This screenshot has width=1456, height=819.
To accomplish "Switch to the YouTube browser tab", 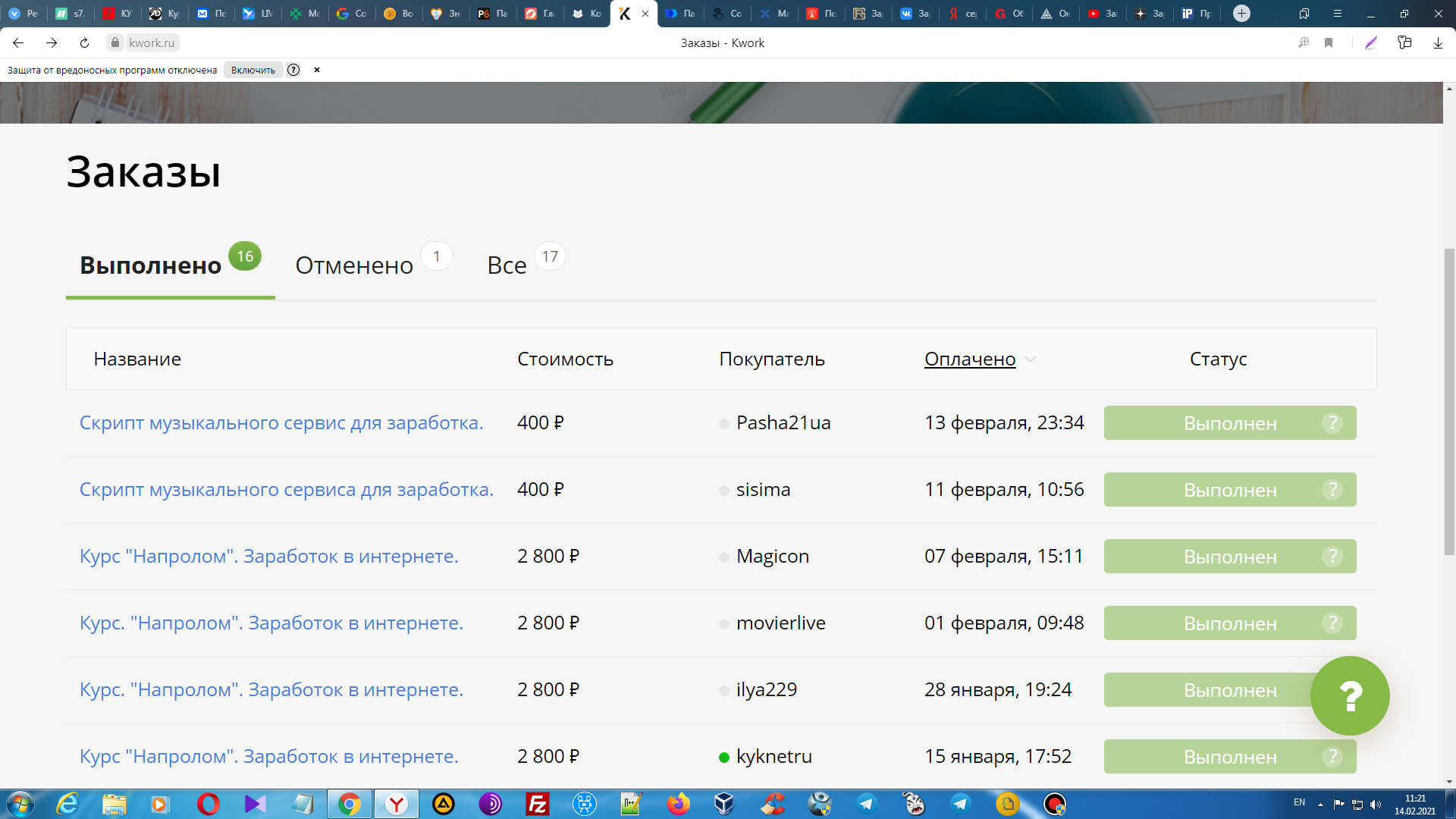I will click(x=1102, y=14).
